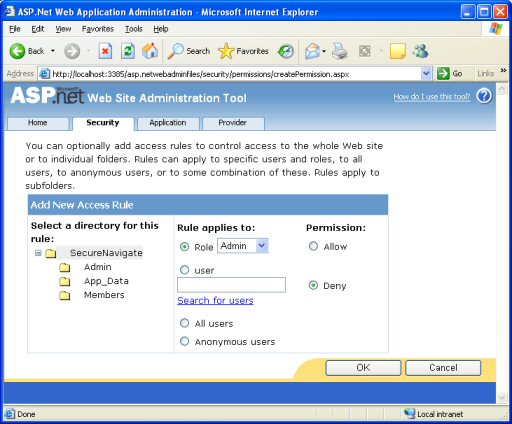Open the Favorites menu

click(98, 29)
